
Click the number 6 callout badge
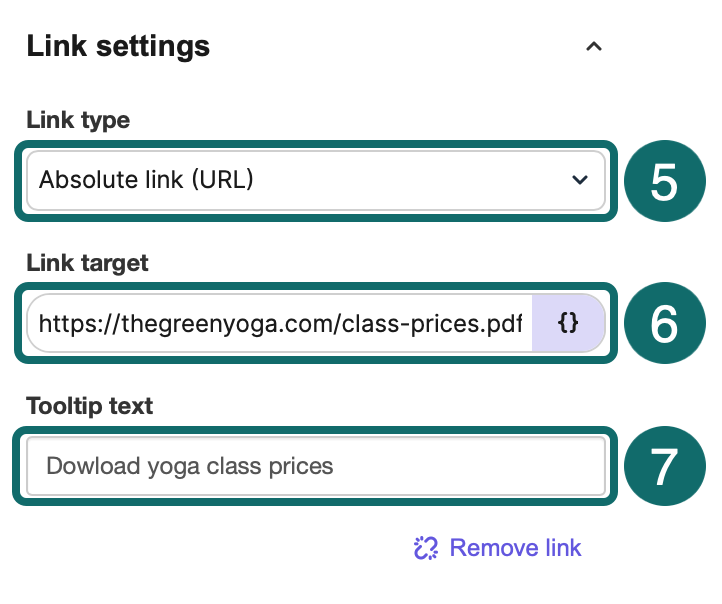tap(664, 323)
